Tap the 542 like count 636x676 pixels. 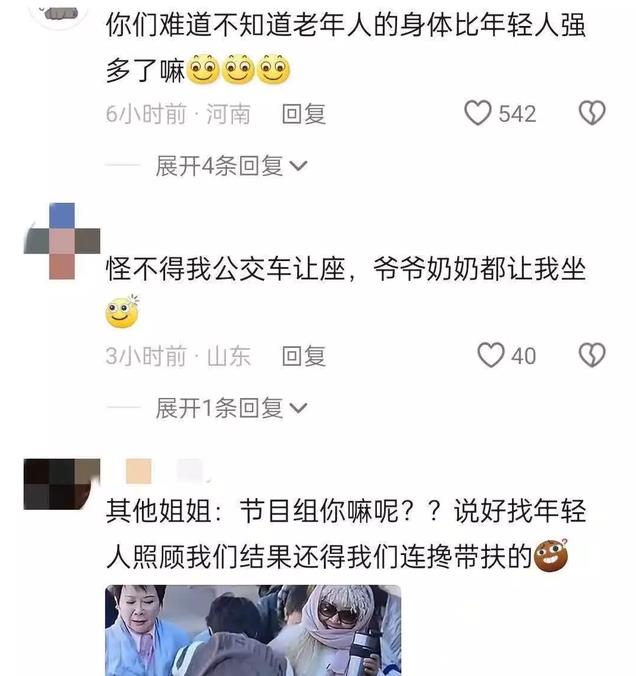[517, 114]
